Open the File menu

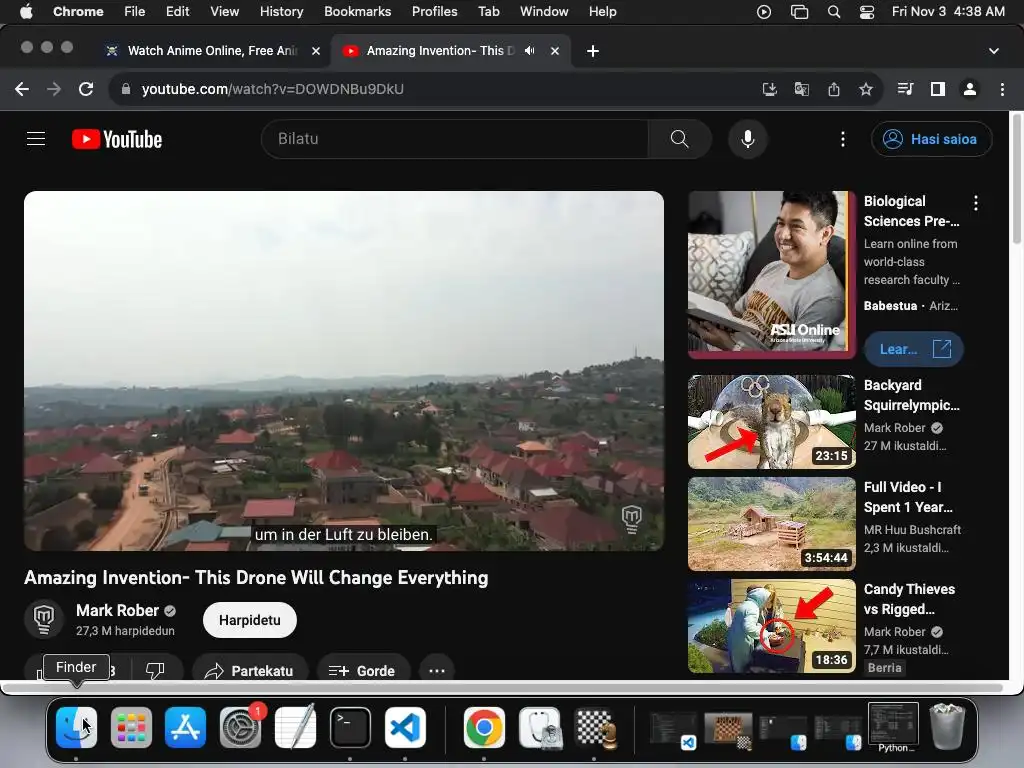tap(135, 12)
